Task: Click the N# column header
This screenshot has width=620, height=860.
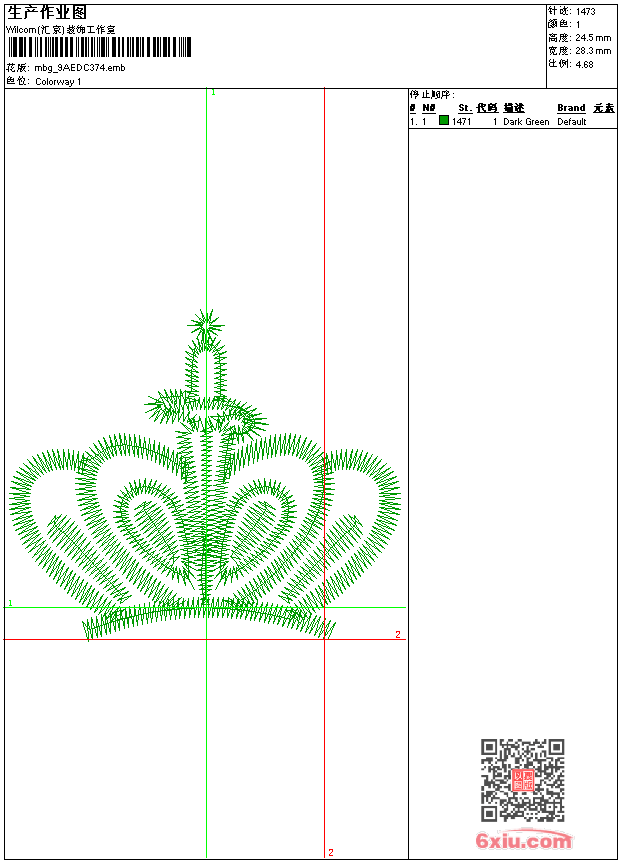Action: pyautogui.click(x=429, y=108)
